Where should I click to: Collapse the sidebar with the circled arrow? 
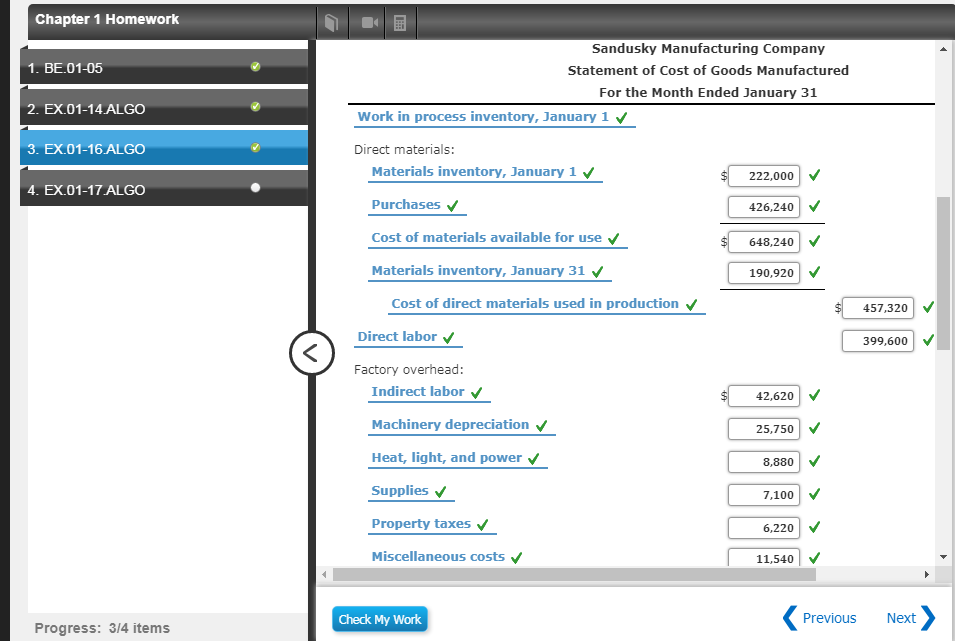click(310, 352)
